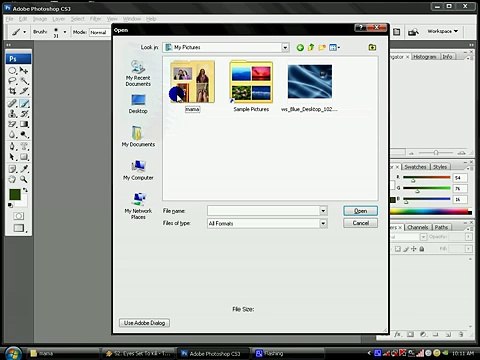Open the Brush preset picker arrow
Viewport: 480px width, 360px height.
[65, 32]
